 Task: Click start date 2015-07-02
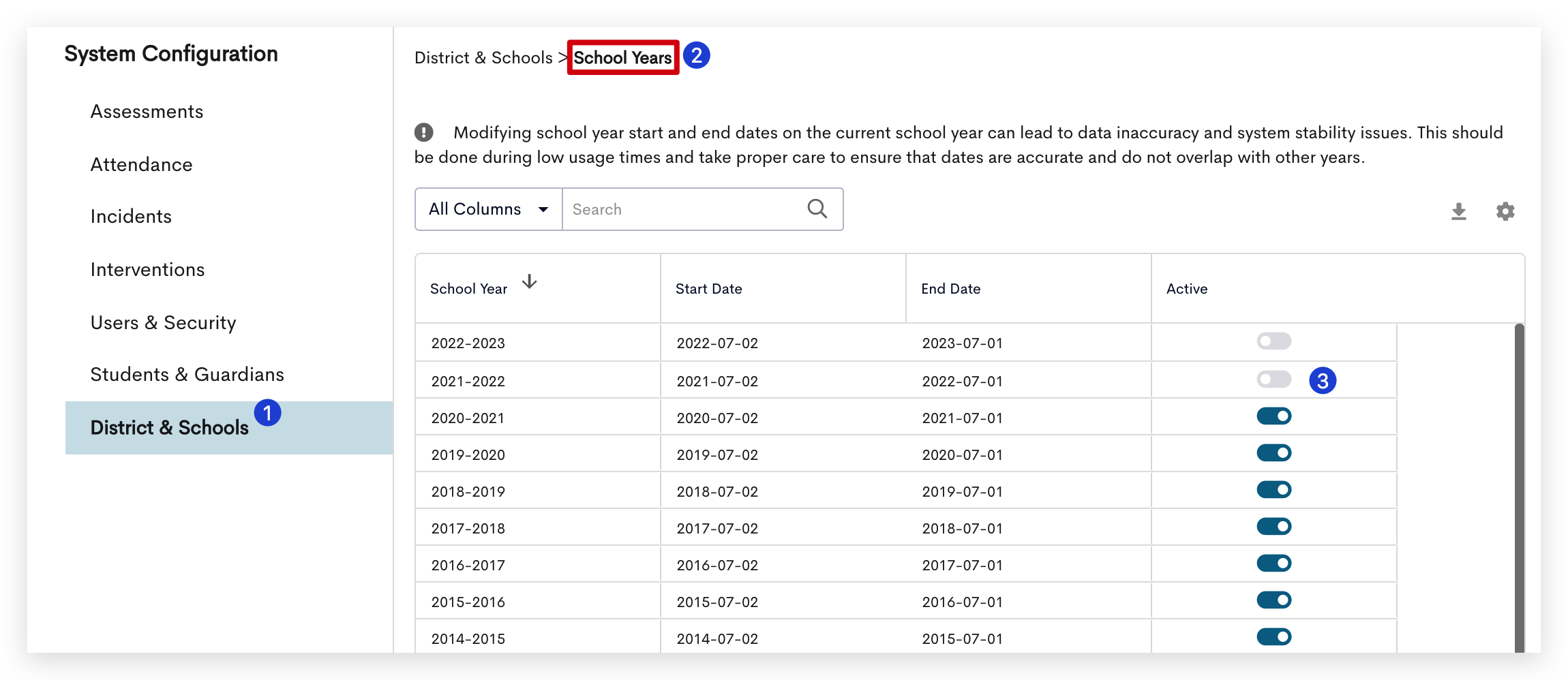717,602
